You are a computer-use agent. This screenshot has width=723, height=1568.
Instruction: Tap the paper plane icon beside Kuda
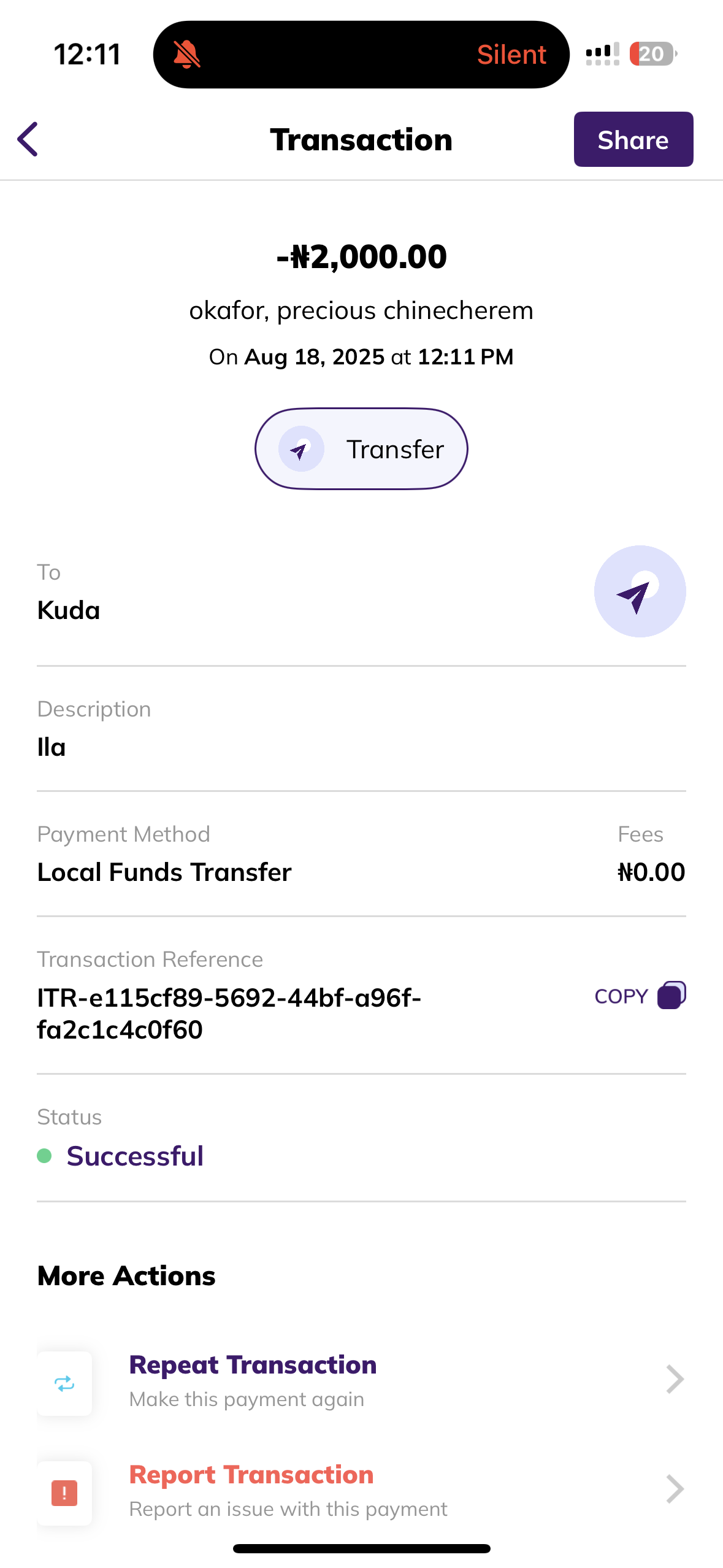pos(640,591)
